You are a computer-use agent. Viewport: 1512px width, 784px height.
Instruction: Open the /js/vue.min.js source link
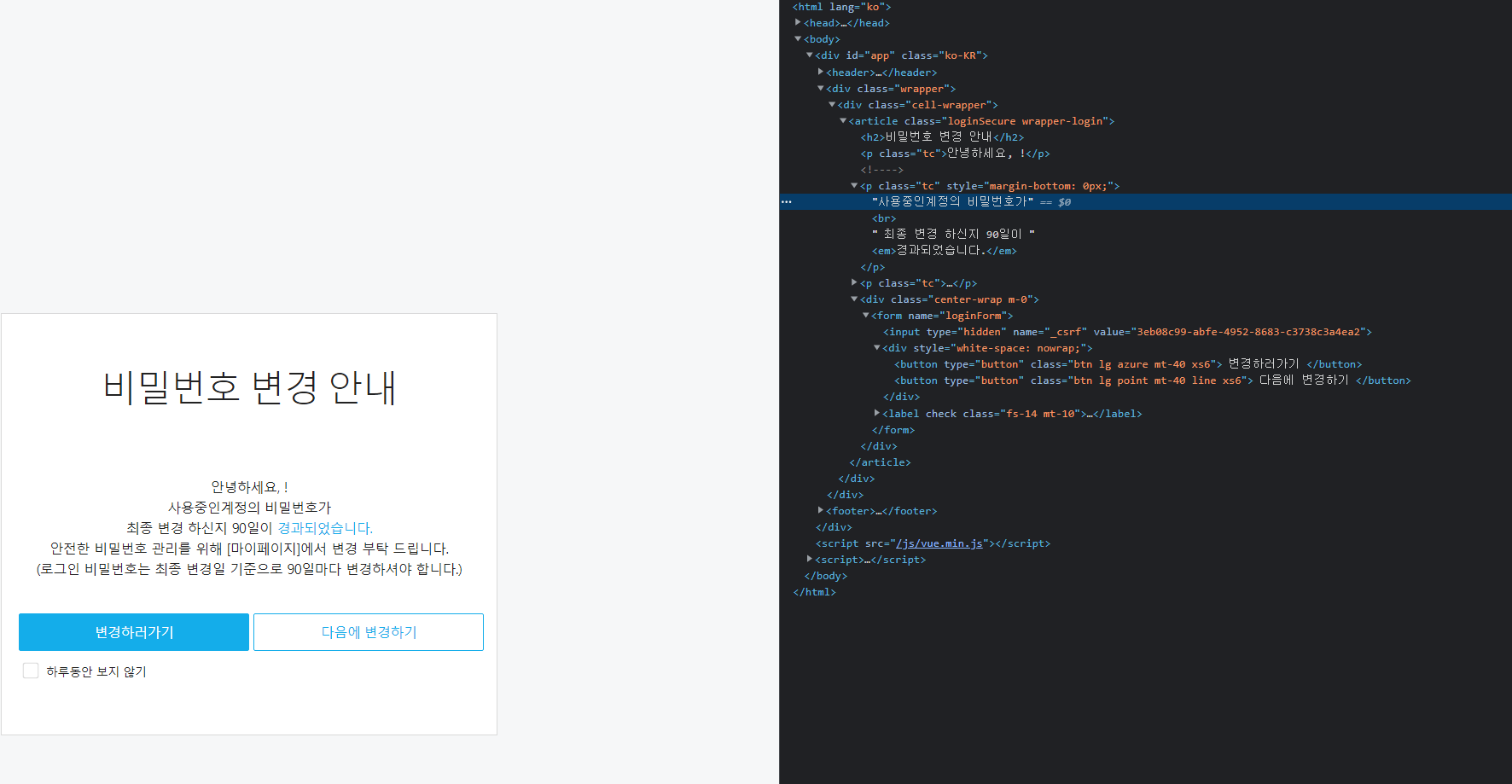pyautogui.click(x=939, y=543)
